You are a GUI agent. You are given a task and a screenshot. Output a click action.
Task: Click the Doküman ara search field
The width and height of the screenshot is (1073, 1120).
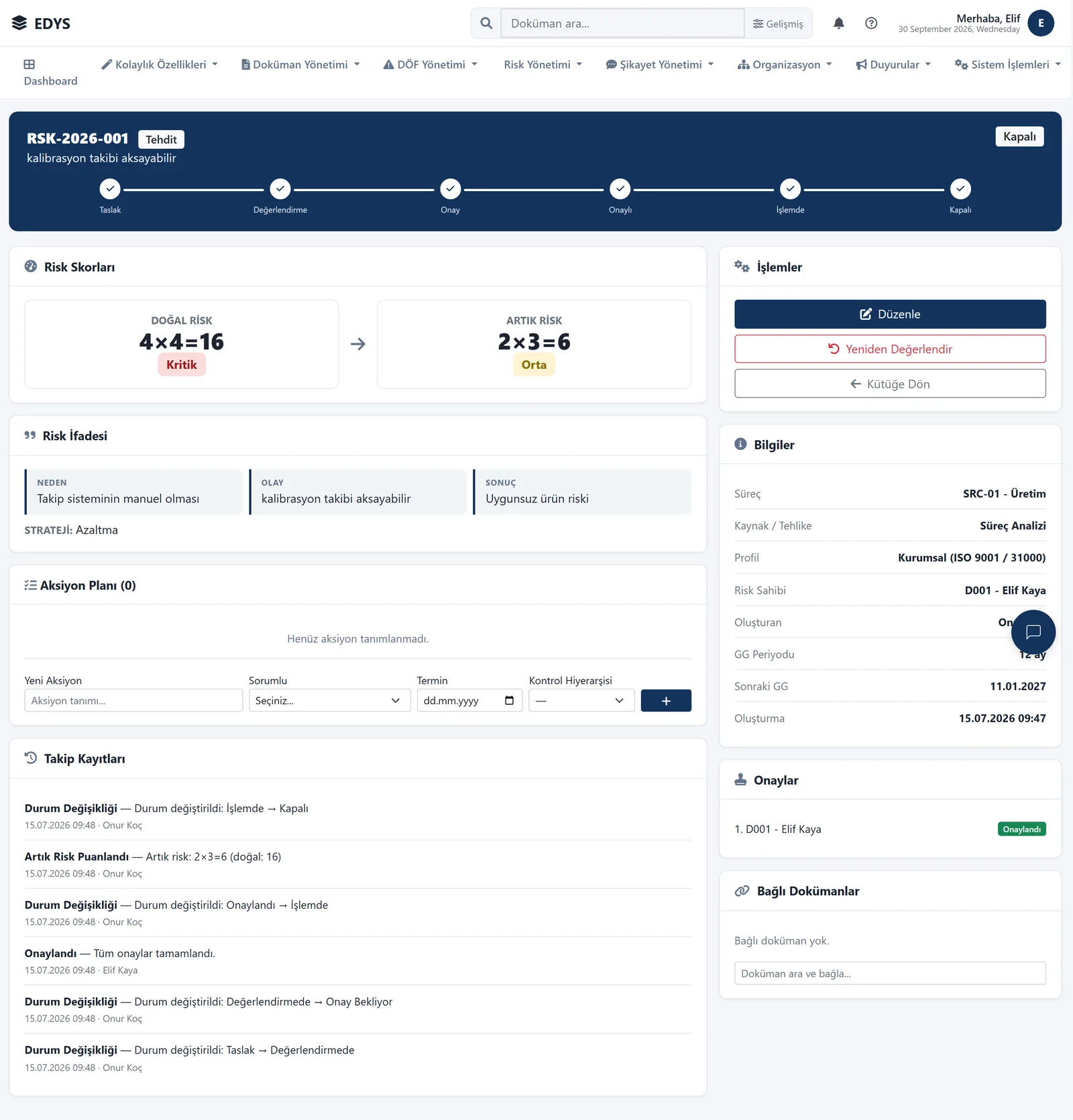pyautogui.click(x=622, y=23)
